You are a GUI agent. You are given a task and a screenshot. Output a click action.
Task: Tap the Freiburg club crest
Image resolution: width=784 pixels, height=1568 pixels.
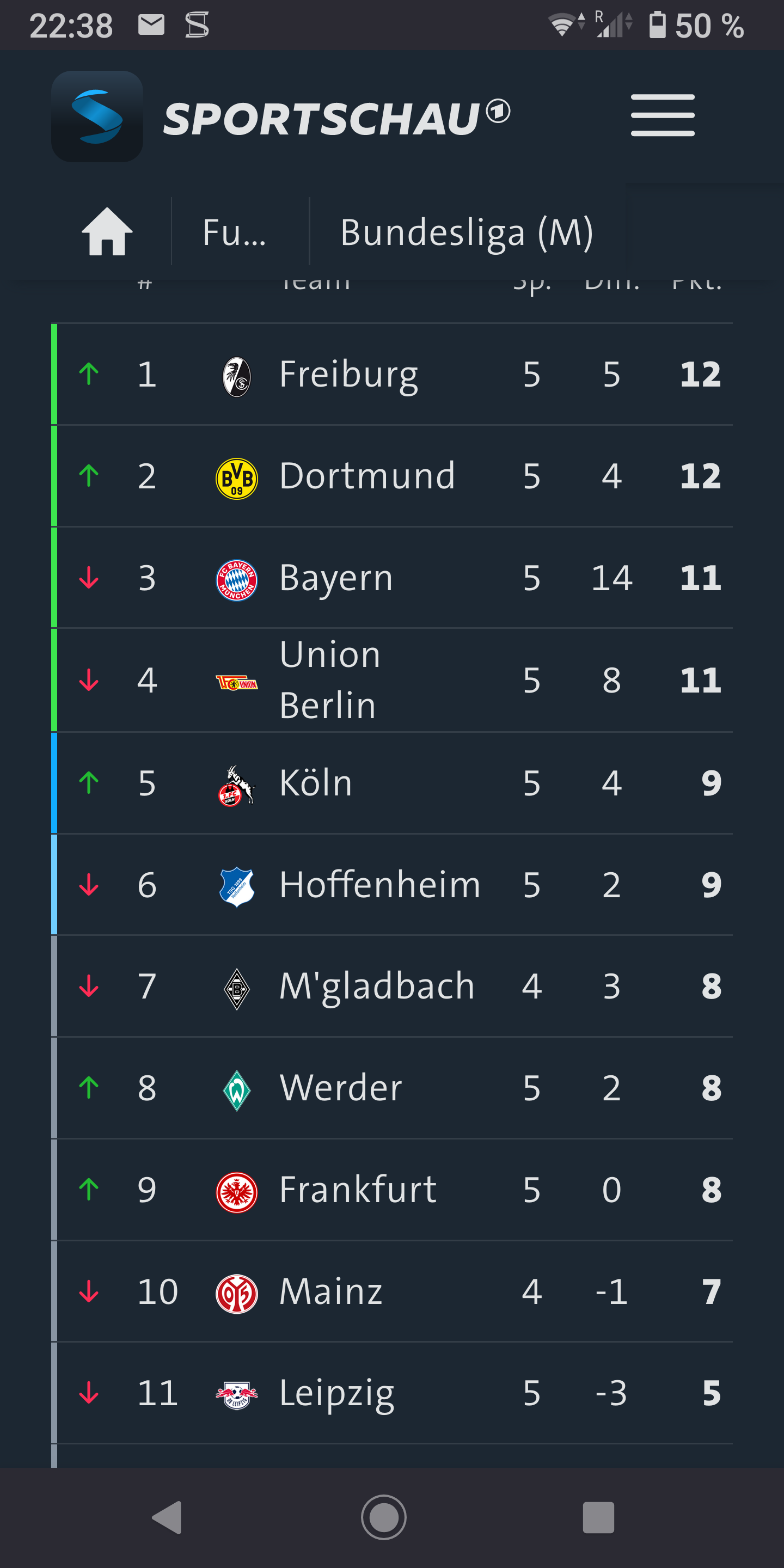(237, 376)
